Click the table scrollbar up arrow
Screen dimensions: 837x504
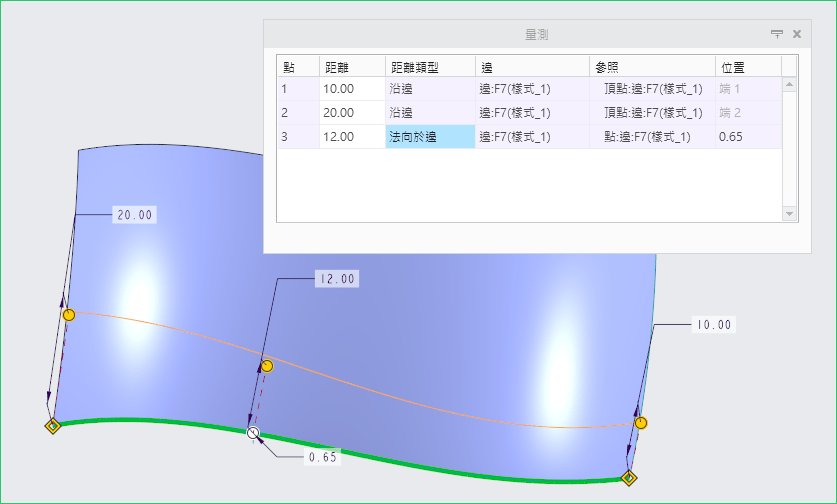pos(789,86)
